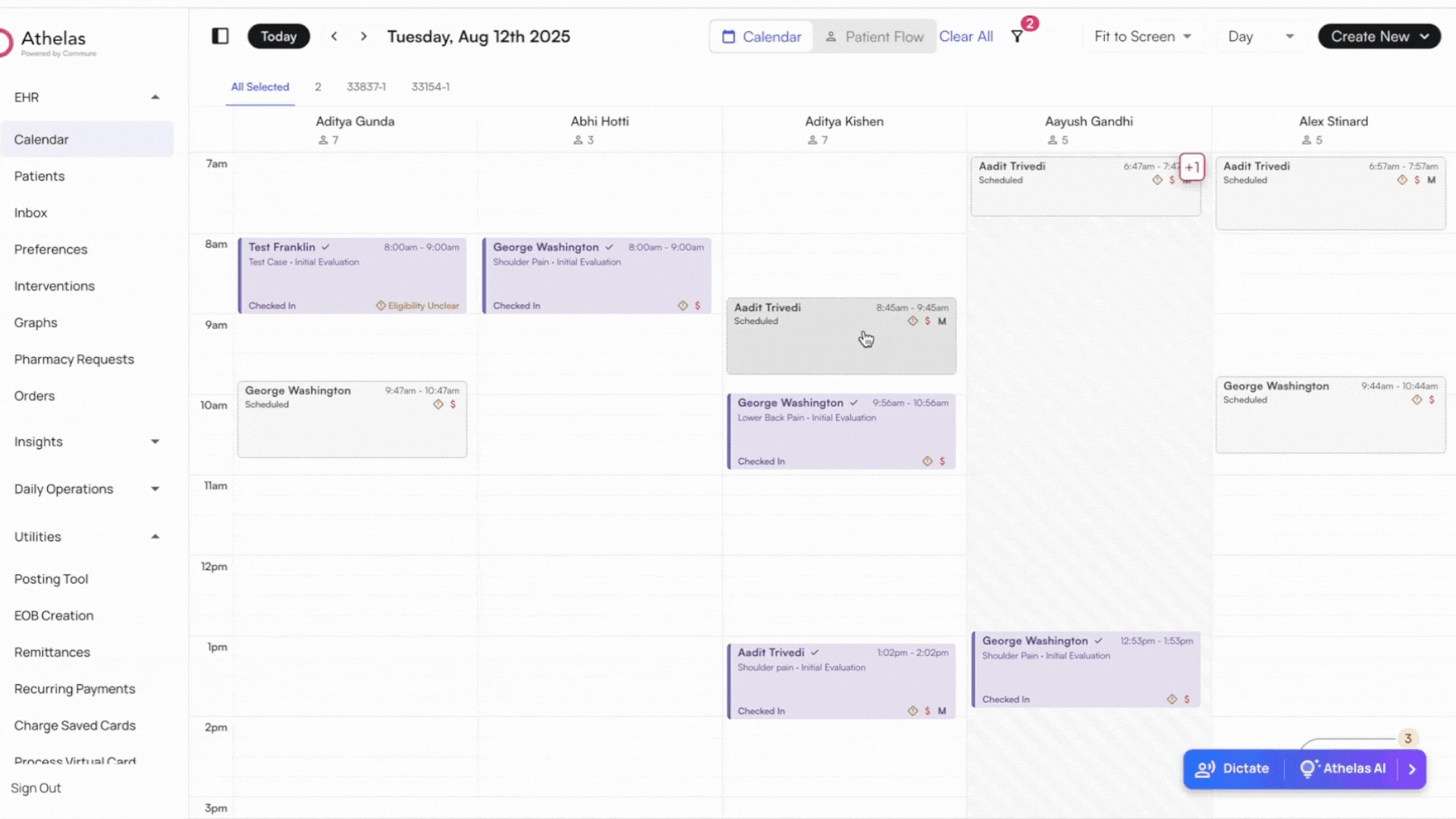Expand Daily Operations section
The width and height of the screenshot is (1456, 819).
[x=155, y=489]
